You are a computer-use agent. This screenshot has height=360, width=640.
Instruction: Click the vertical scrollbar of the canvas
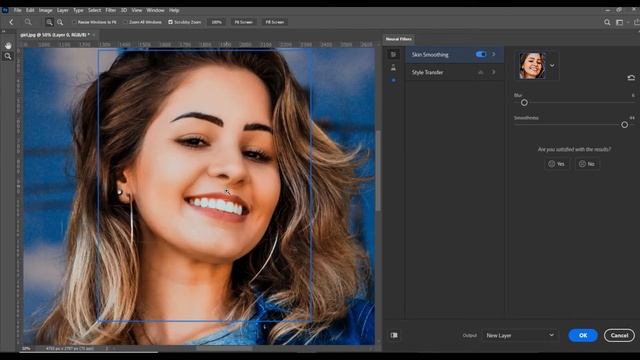[x=378, y=170]
